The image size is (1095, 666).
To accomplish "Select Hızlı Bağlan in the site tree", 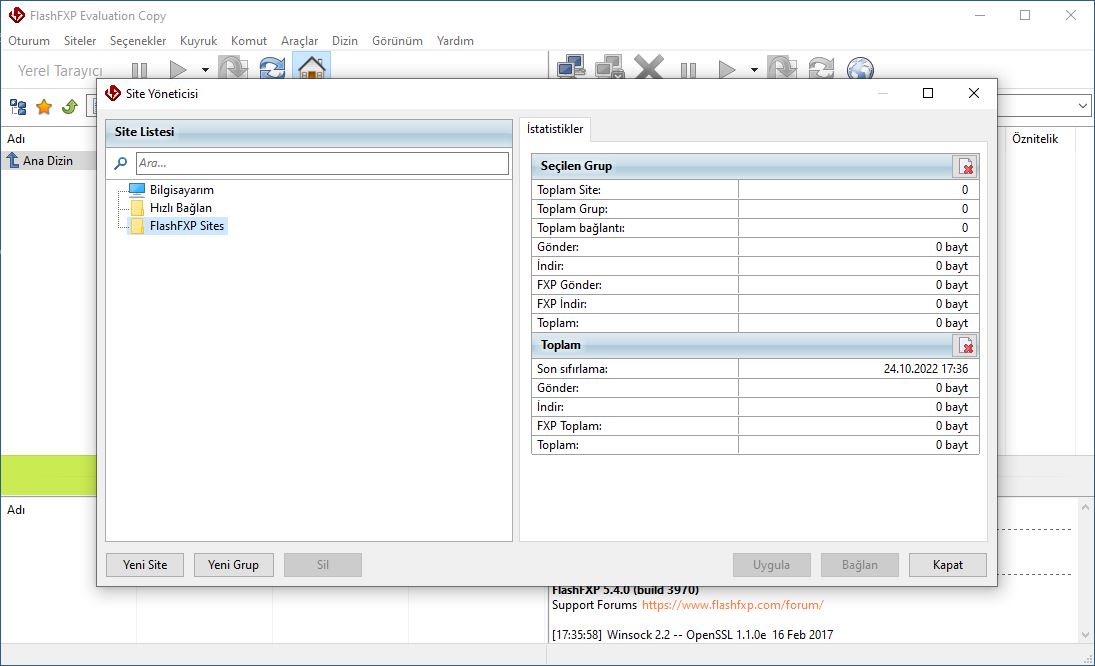I will pos(180,208).
